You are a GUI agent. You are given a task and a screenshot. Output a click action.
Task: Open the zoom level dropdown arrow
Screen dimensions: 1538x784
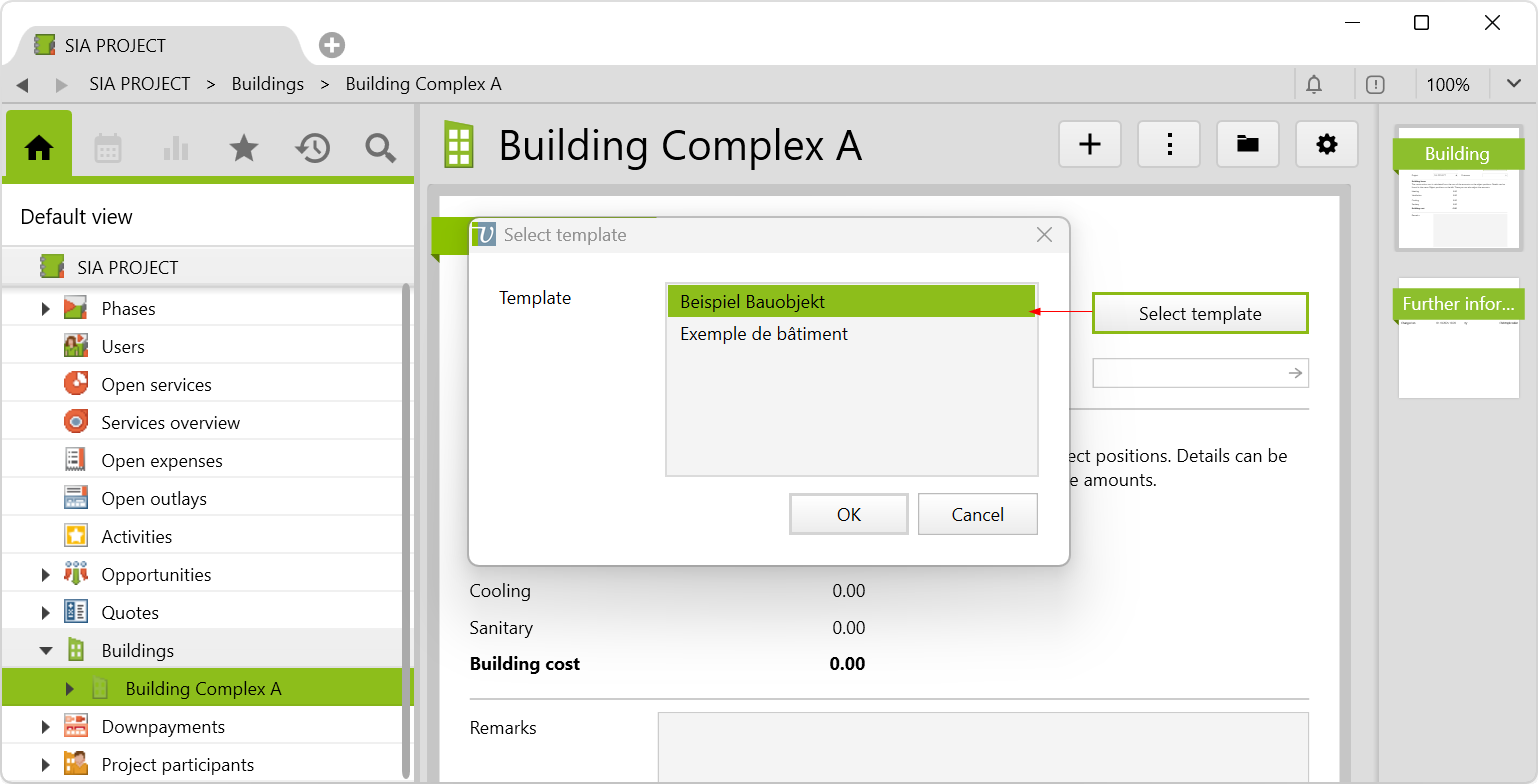(x=1513, y=84)
